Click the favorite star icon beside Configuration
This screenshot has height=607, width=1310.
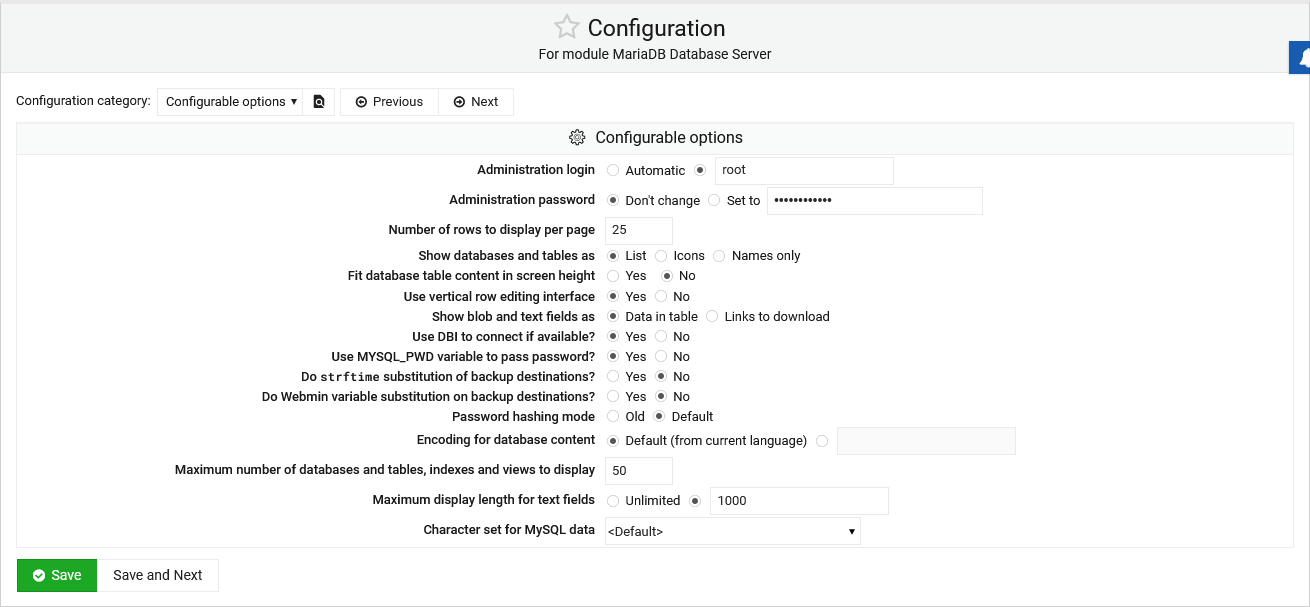coord(566,28)
